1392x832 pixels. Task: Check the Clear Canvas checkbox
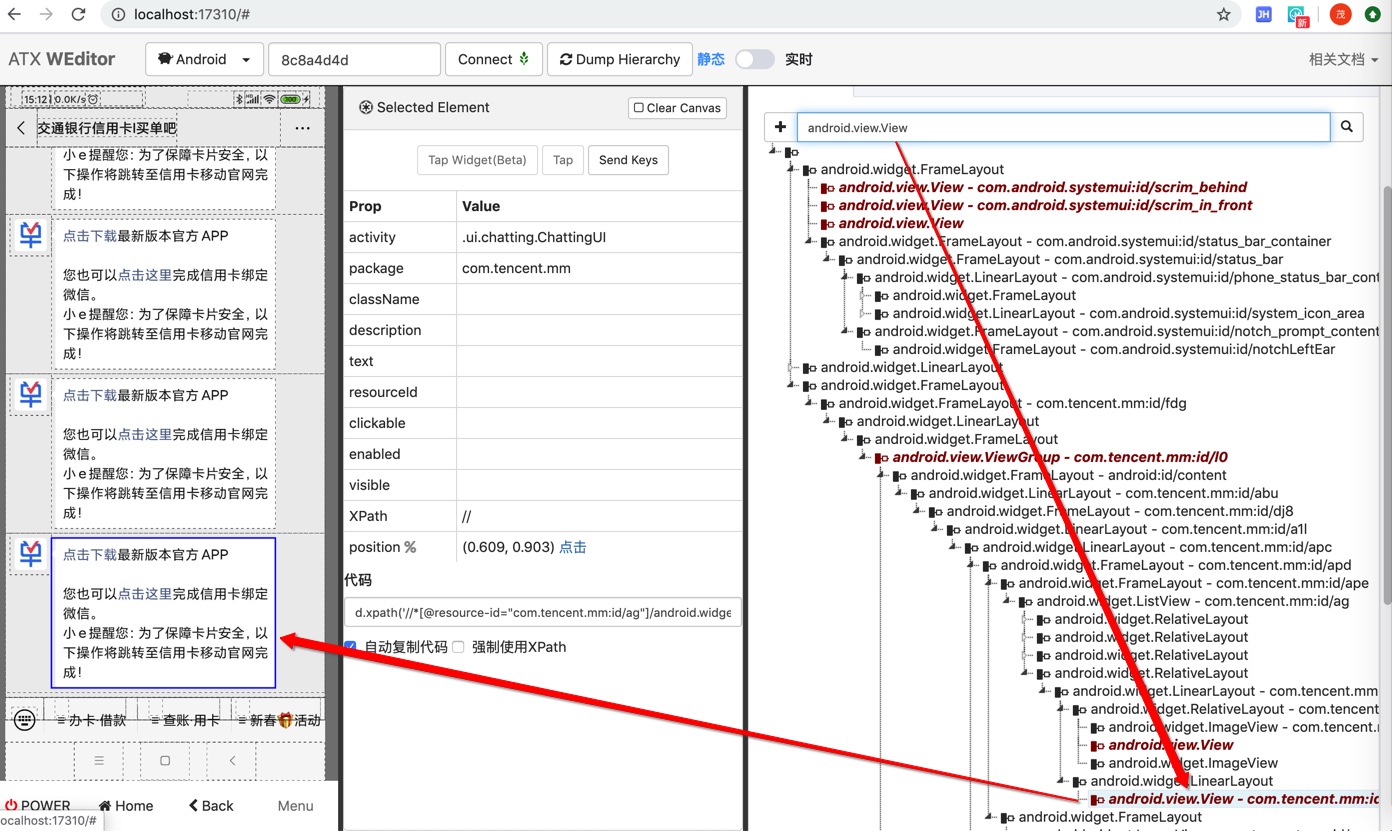(x=639, y=108)
